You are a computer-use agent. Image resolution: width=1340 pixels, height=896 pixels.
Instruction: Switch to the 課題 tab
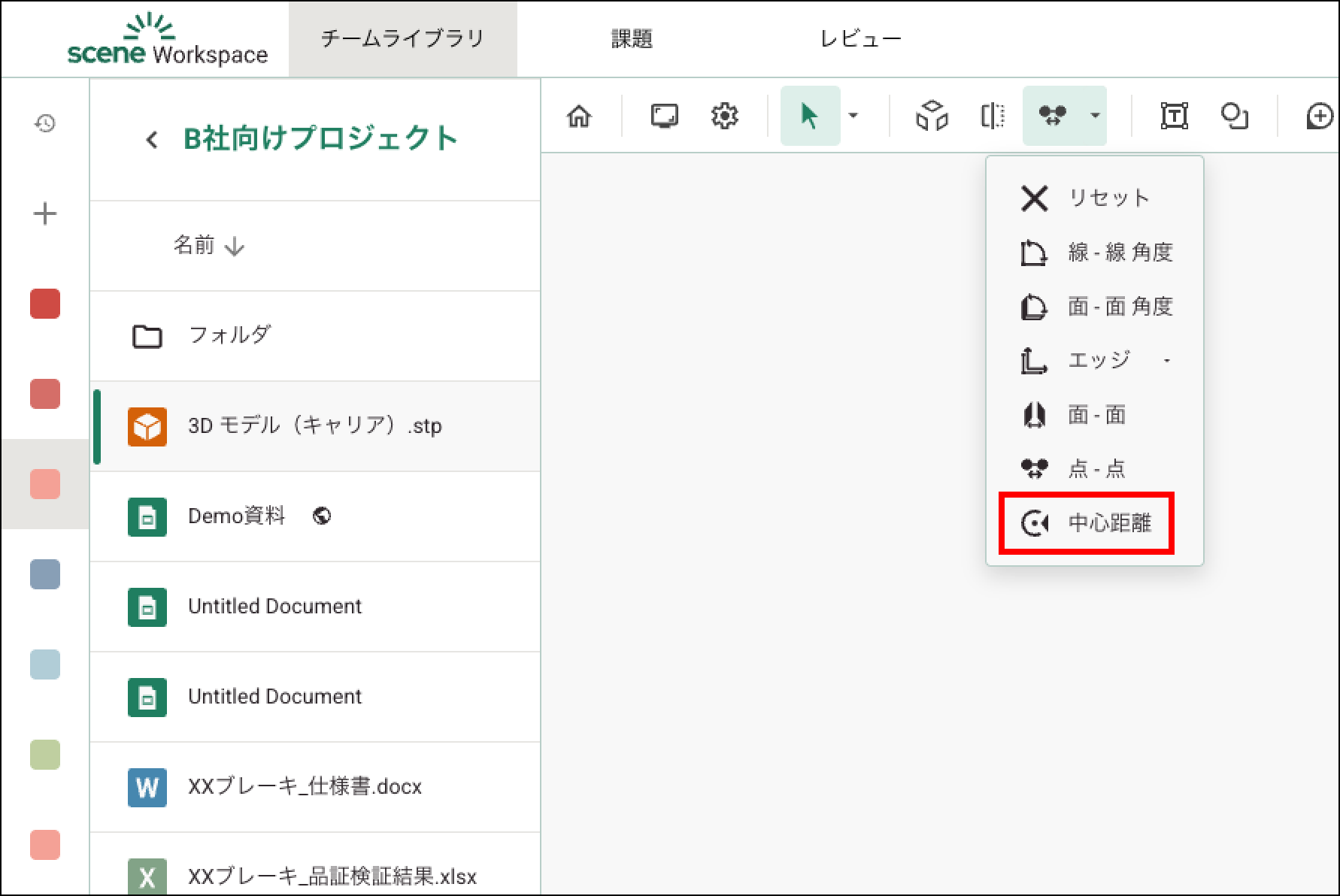coord(631,39)
